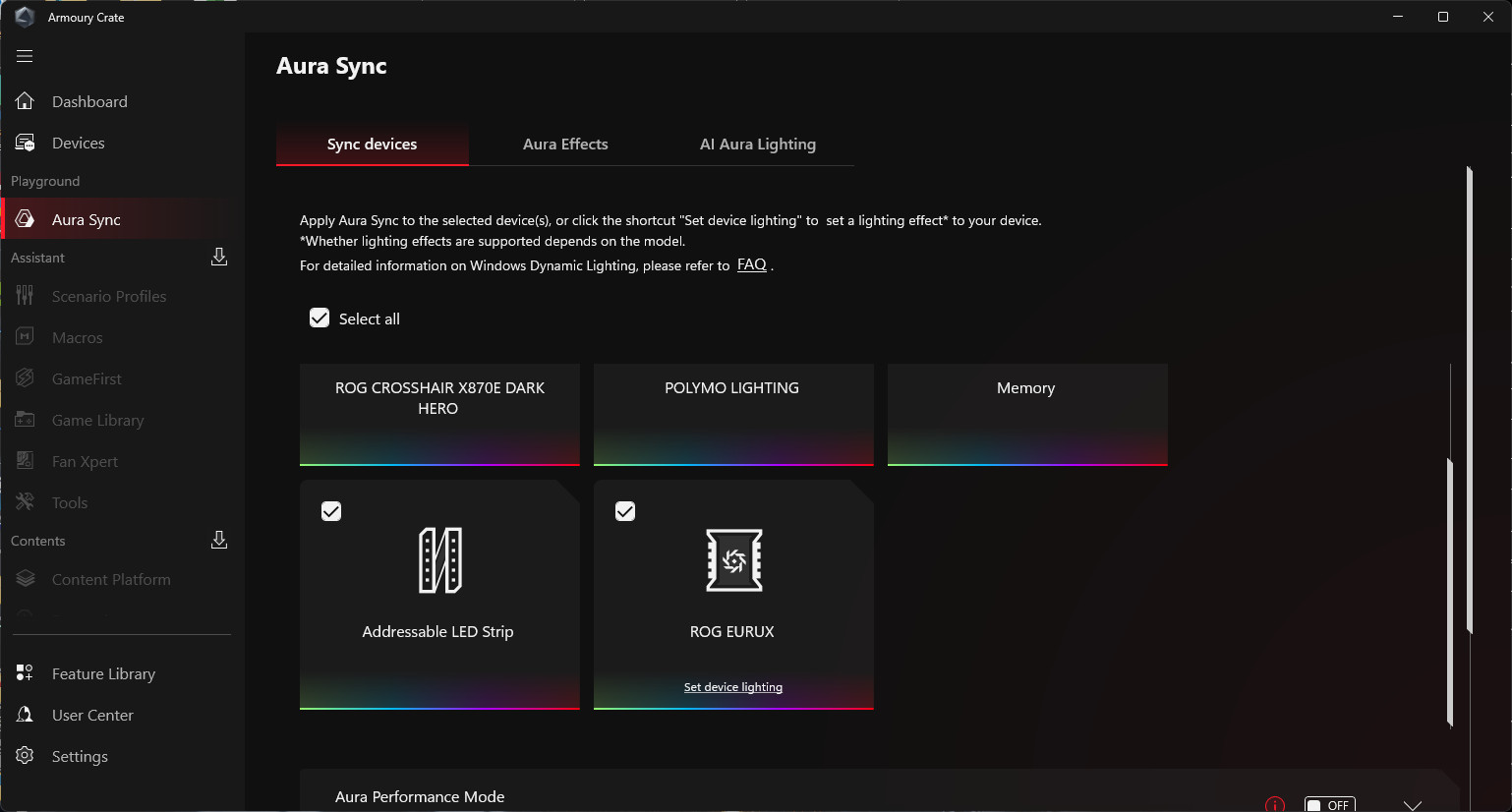Expand the Aura Performance Mode section chevron
Viewport: 1512px width, 812px height.
point(1413,805)
